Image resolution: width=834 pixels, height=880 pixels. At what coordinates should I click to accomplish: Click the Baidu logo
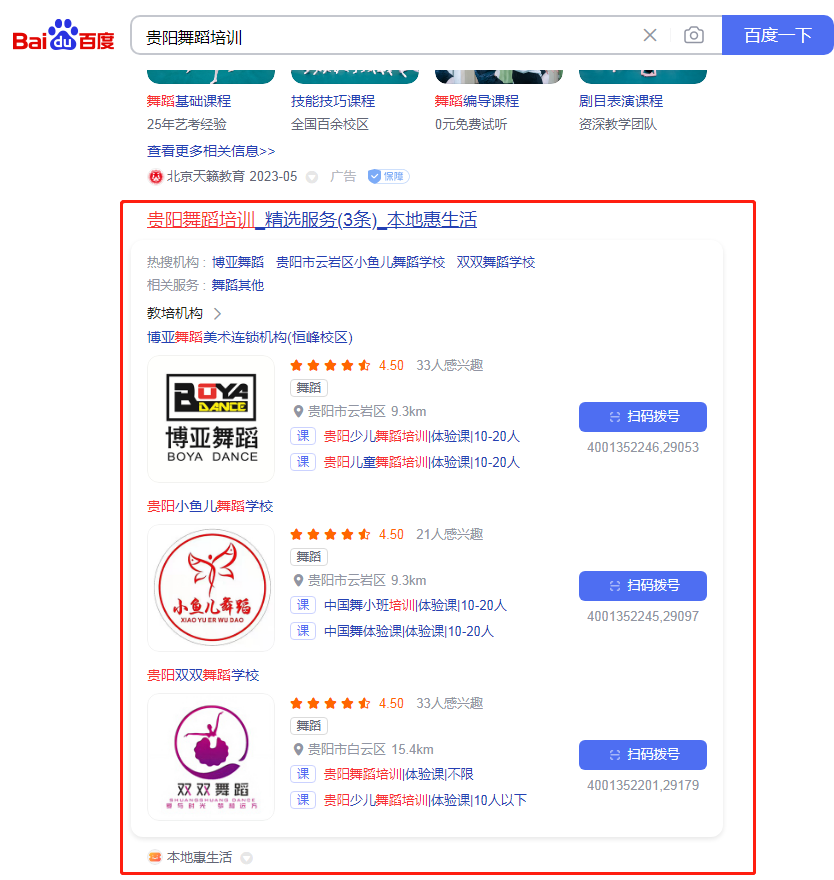click(63, 35)
